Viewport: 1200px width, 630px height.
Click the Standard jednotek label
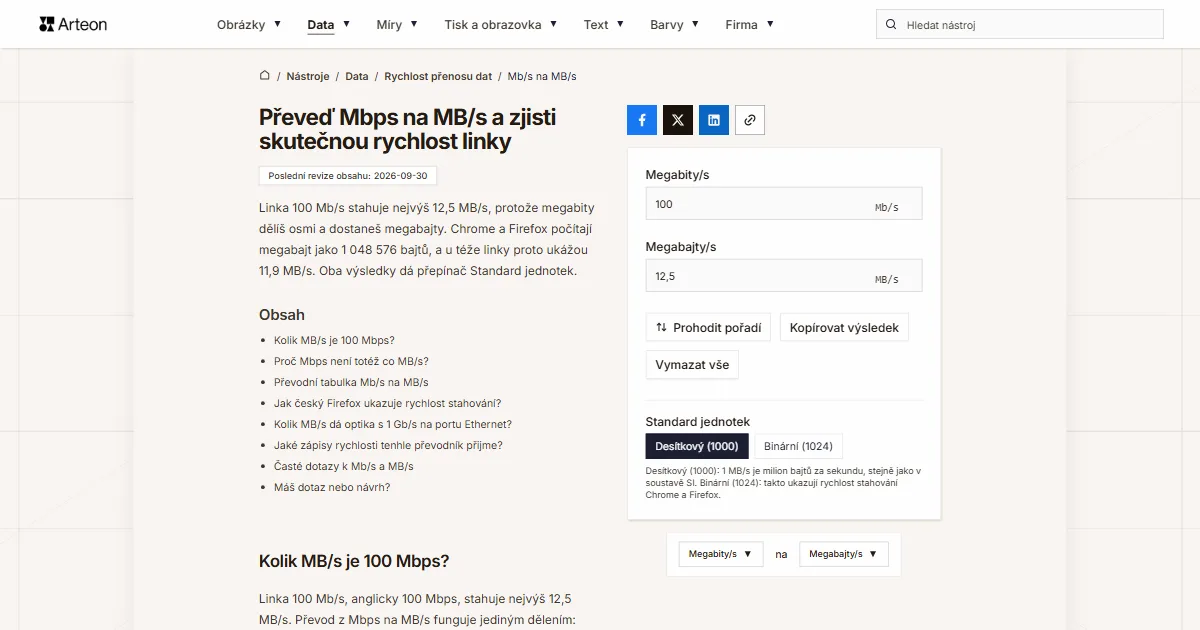coord(698,422)
